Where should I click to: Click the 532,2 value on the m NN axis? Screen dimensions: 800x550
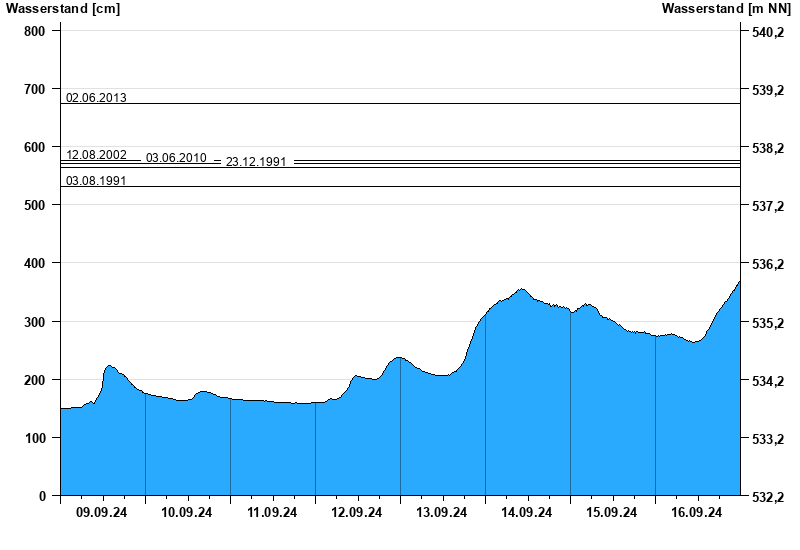click(x=768, y=497)
